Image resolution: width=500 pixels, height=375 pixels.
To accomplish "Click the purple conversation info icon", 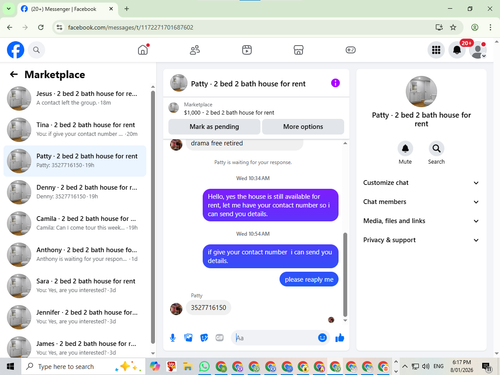I will [x=335, y=83].
